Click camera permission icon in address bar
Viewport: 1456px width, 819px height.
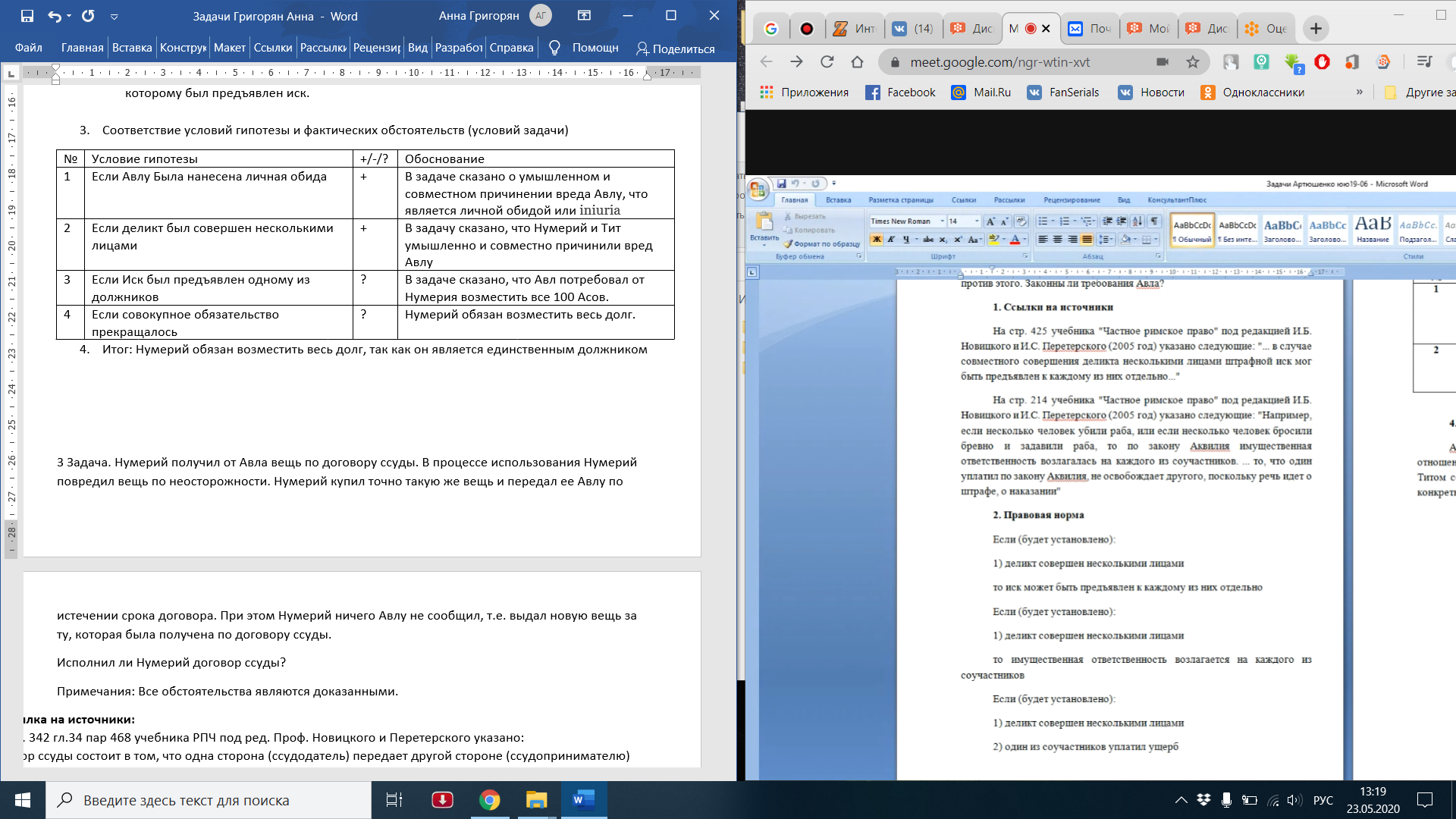(x=1162, y=61)
